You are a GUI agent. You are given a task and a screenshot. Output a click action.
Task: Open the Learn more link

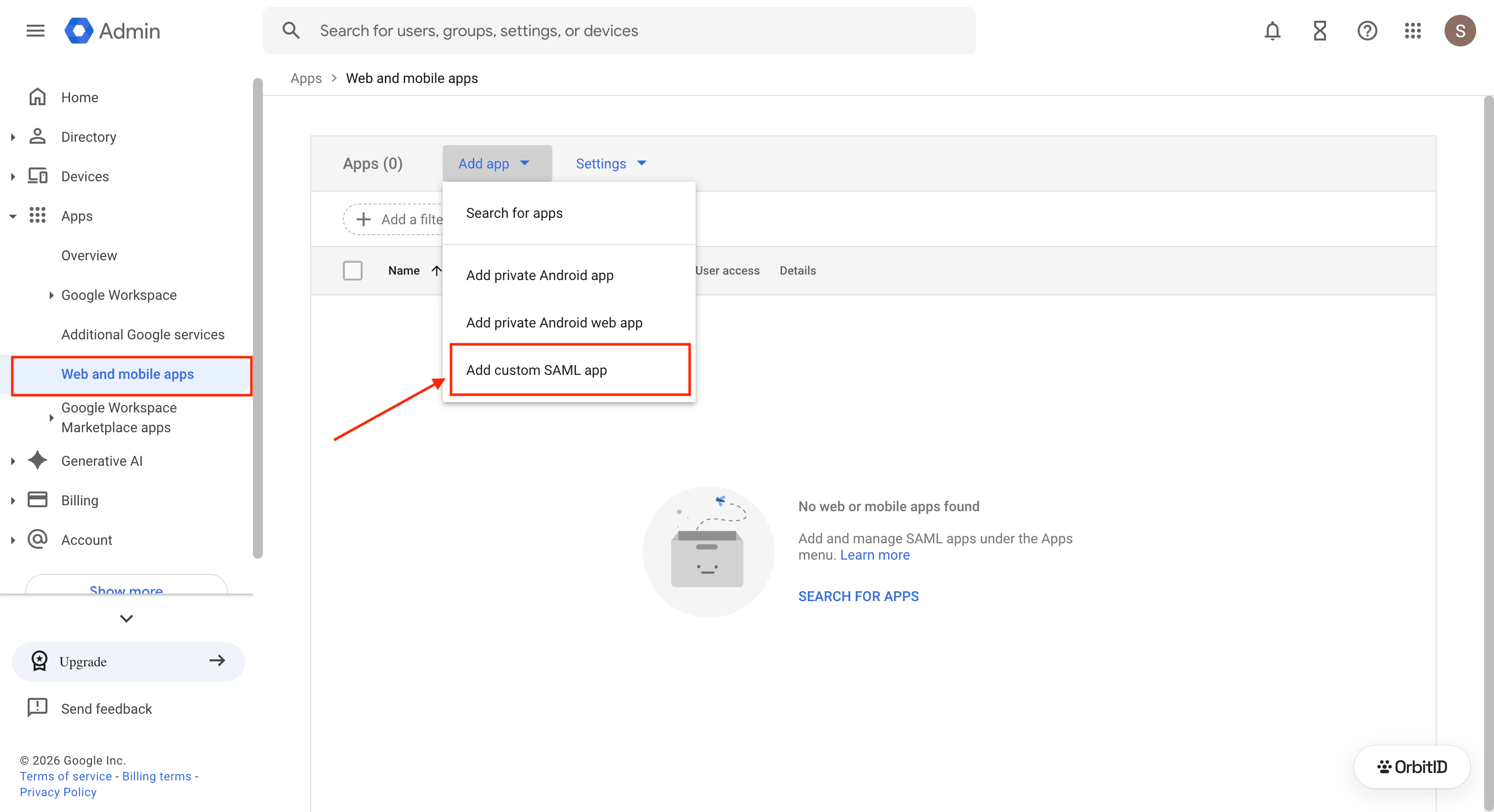[x=874, y=555]
